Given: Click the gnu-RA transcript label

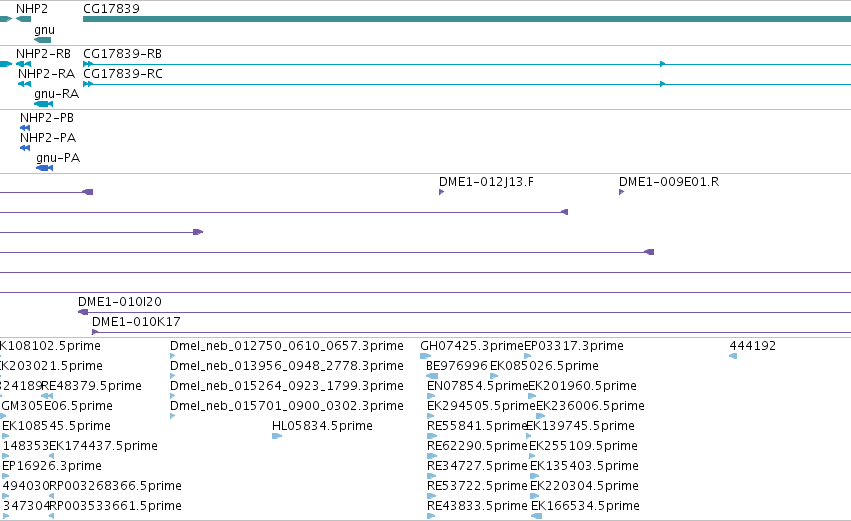Looking at the screenshot, I should [56, 94].
